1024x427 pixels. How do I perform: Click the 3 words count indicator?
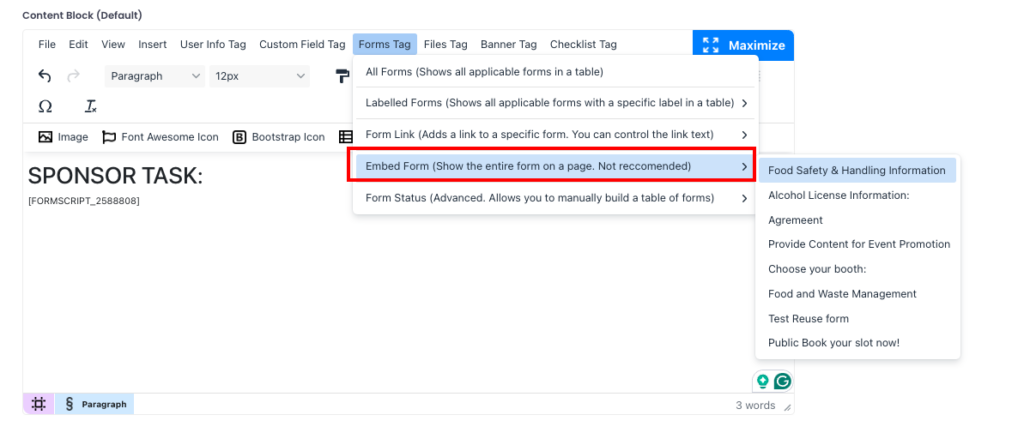(755, 405)
